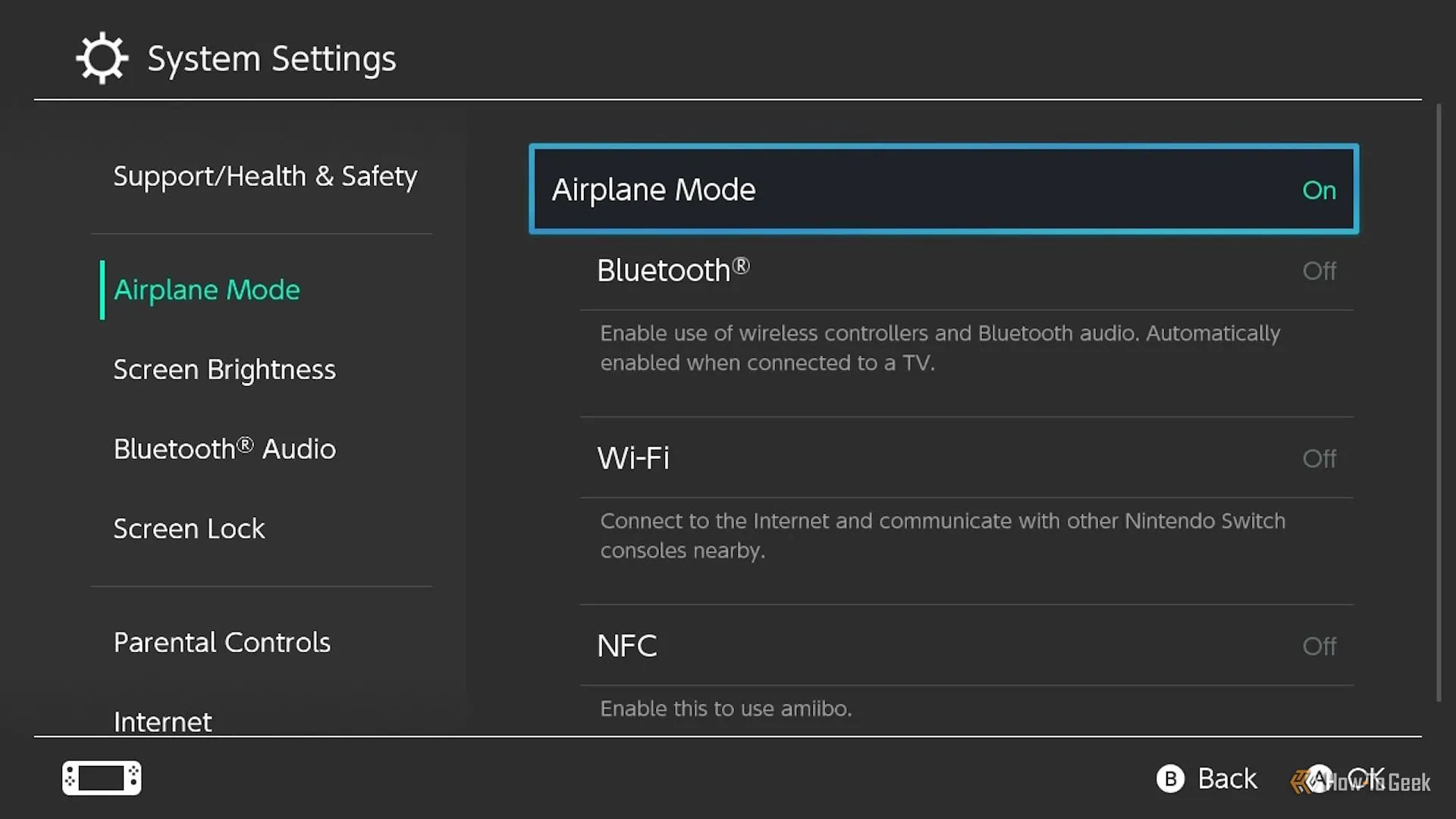1456x819 pixels.
Task: Click the Wi-Fi description text
Action: click(943, 535)
